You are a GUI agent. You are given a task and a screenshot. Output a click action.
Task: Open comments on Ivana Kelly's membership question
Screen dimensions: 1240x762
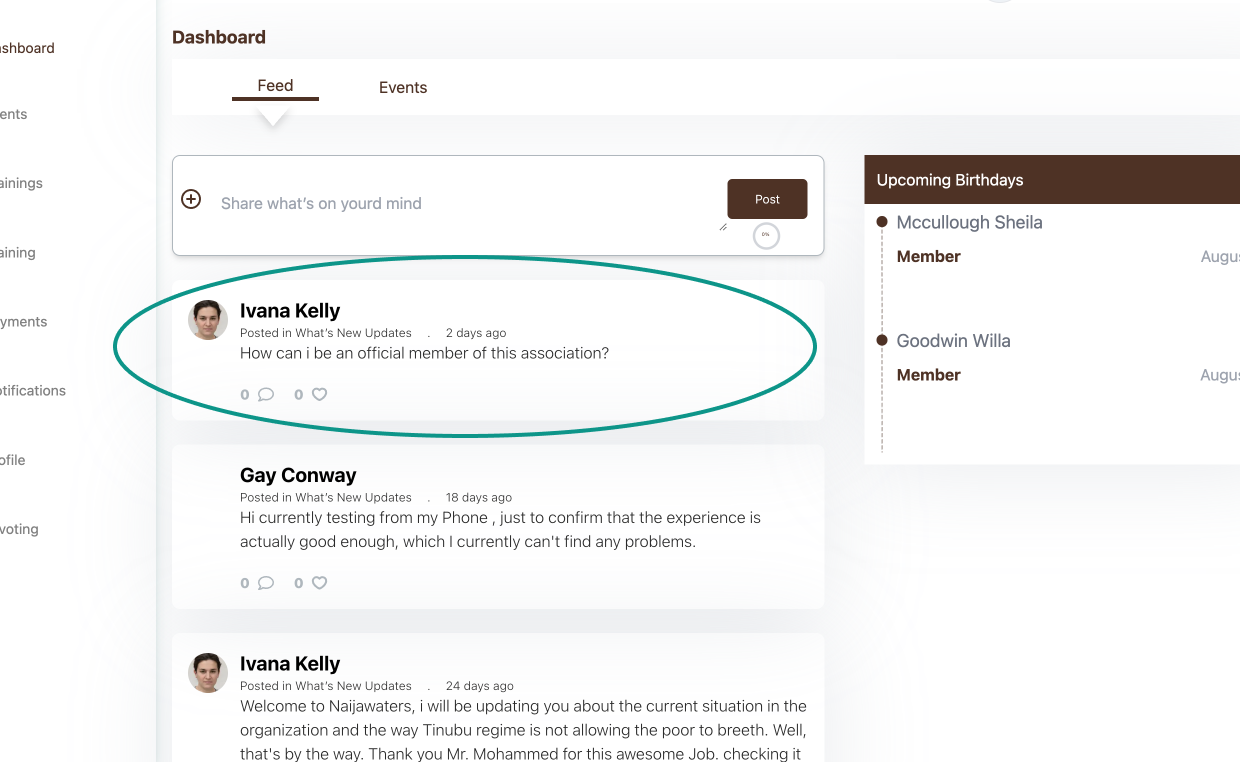click(x=265, y=394)
